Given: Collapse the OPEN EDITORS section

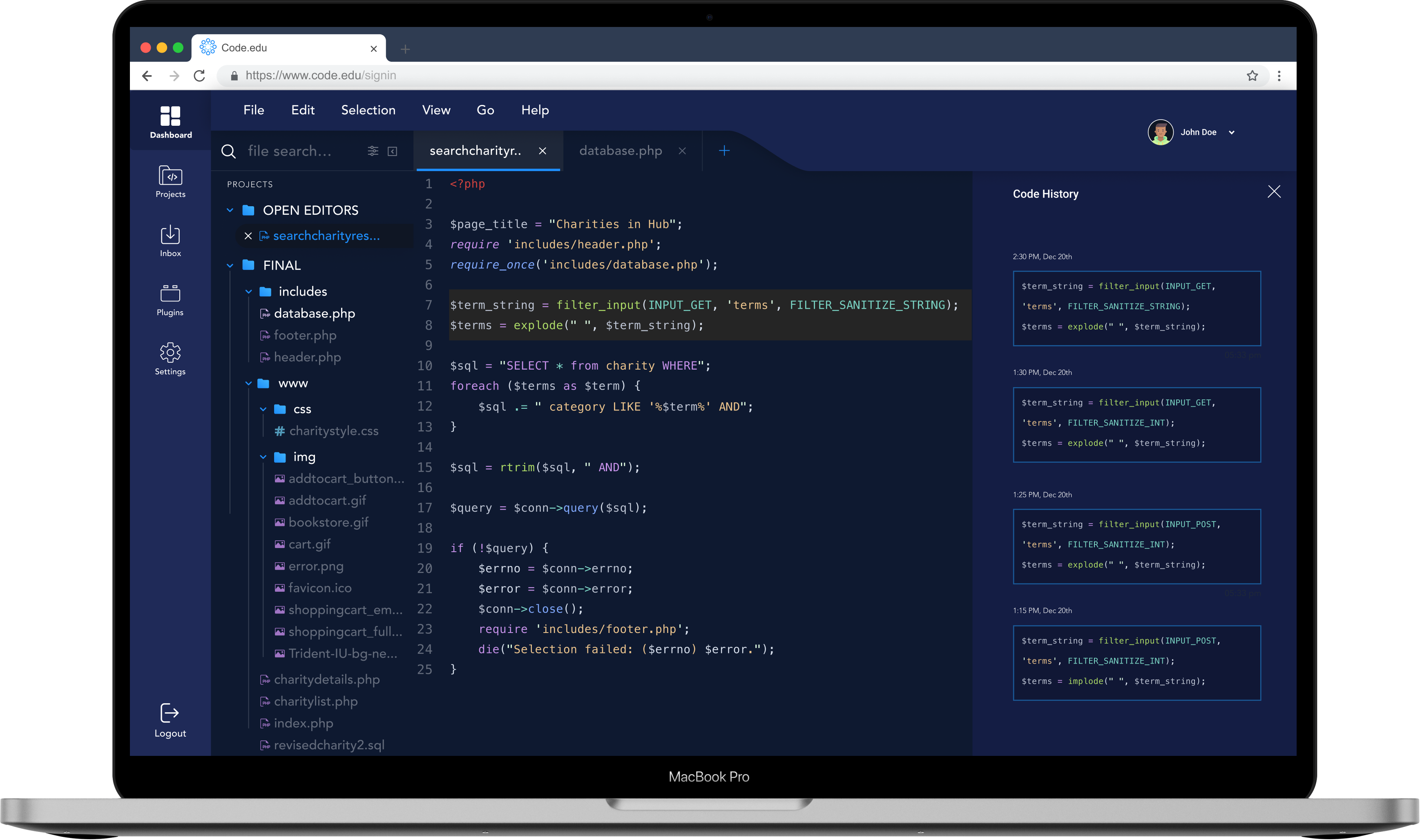Looking at the screenshot, I should [x=230, y=211].
